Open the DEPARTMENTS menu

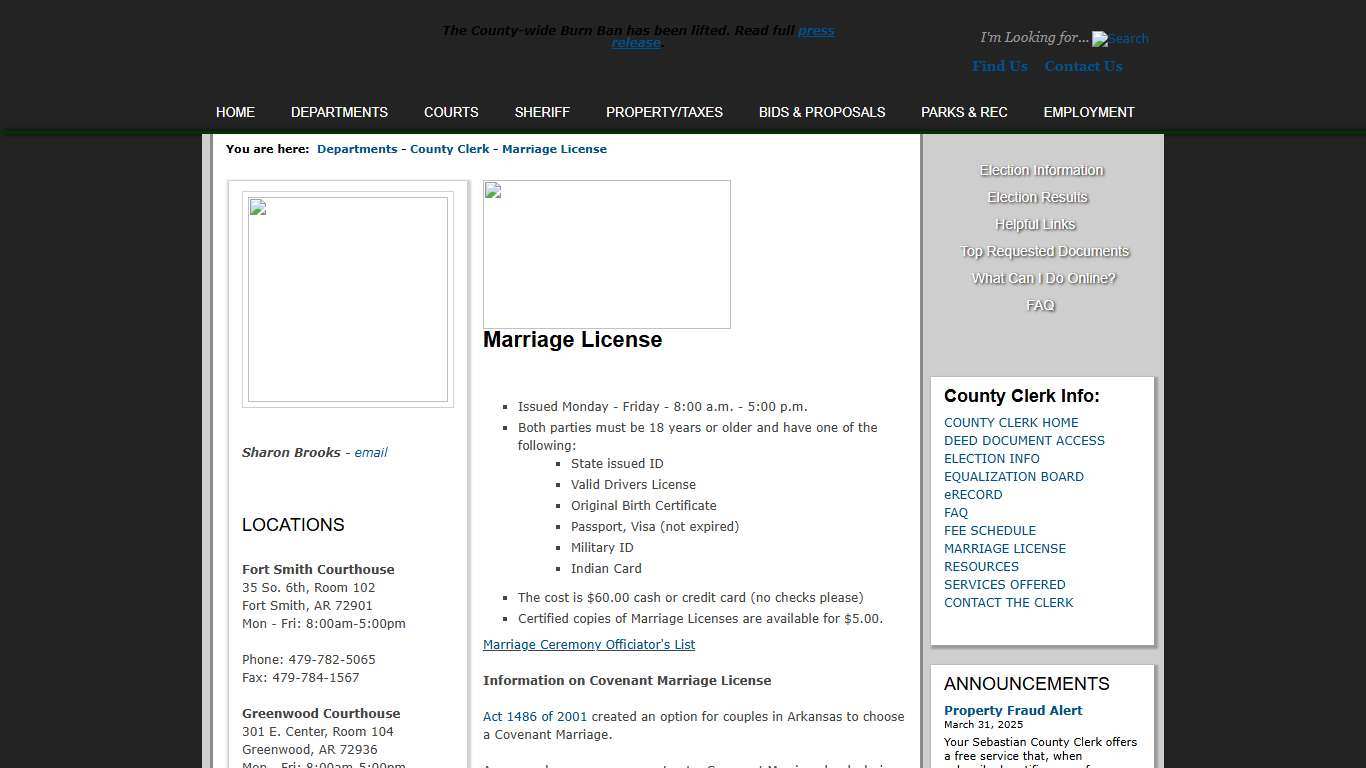pyautogui.click(x=339, y=112)
